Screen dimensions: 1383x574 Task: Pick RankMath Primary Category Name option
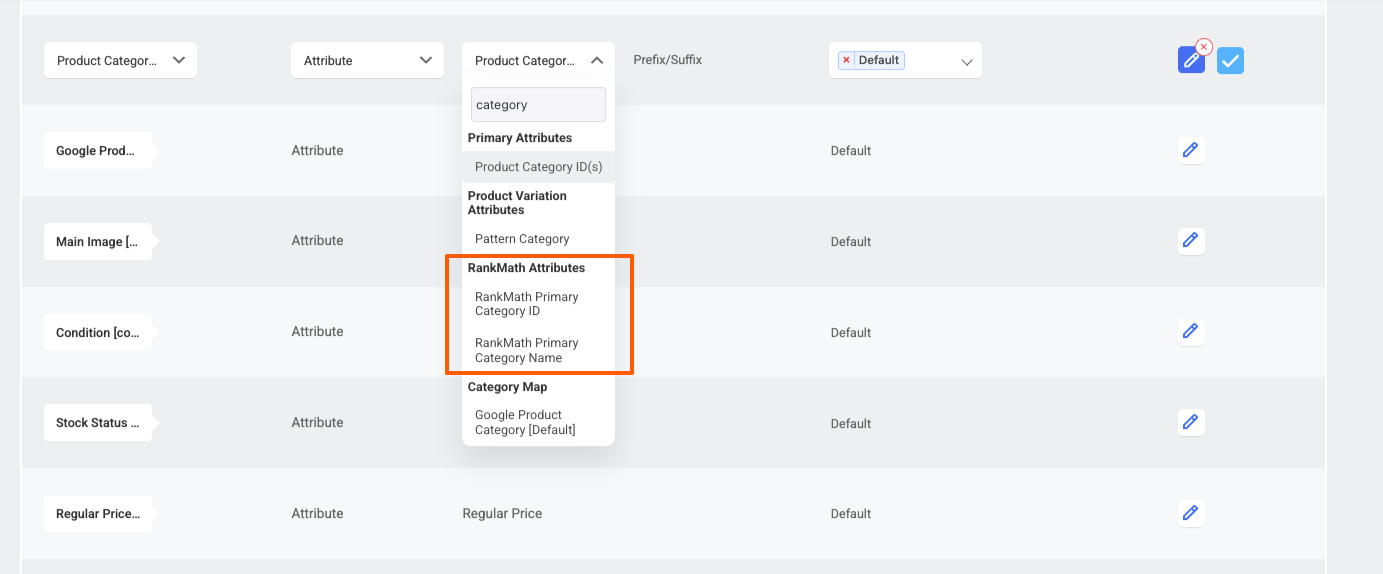(x=527, y=350)
